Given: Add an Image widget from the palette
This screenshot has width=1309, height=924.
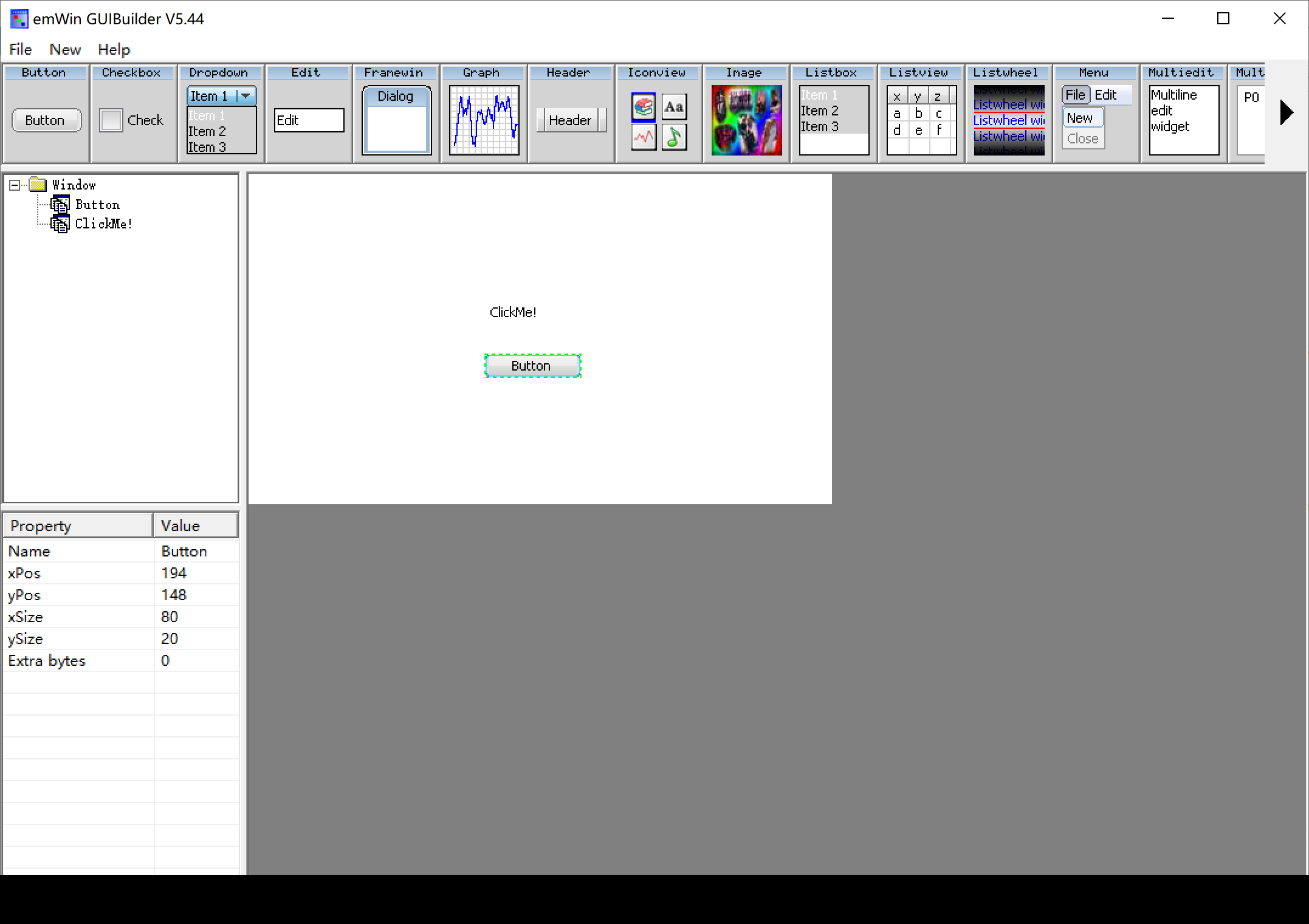Looking at the screenshot, I should 746,120.
